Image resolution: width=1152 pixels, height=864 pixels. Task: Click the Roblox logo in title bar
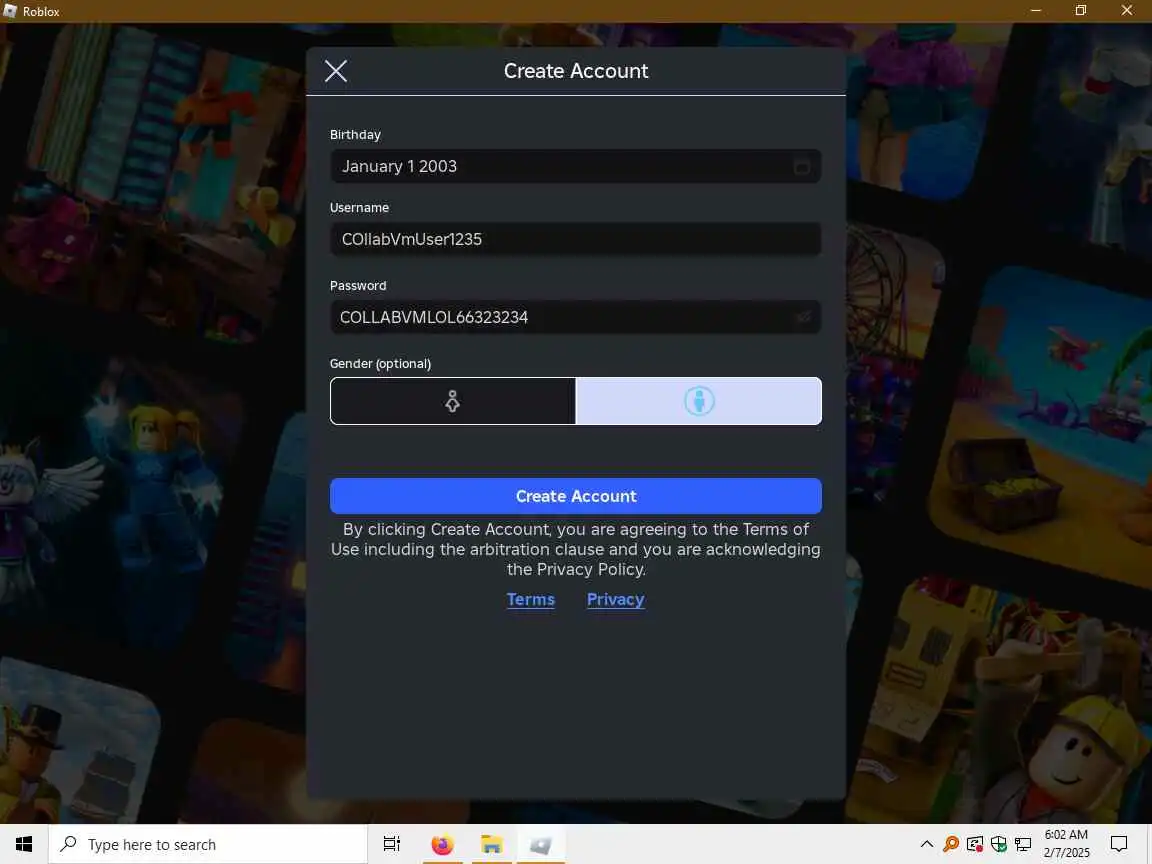[10, 11]
